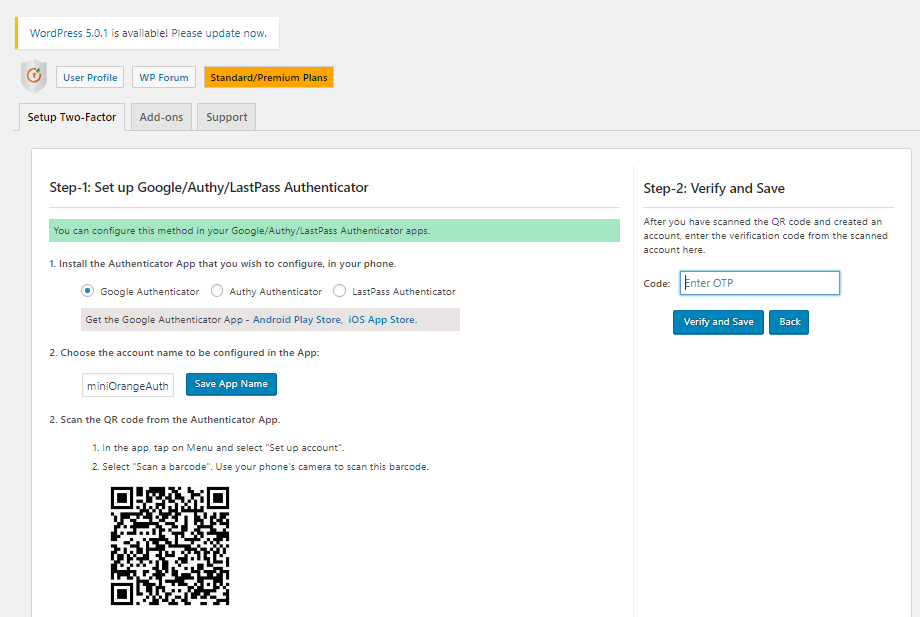920x617 pixels.
Task: Select the Google Authenticator radio button
Action: [x=87, y=290]
